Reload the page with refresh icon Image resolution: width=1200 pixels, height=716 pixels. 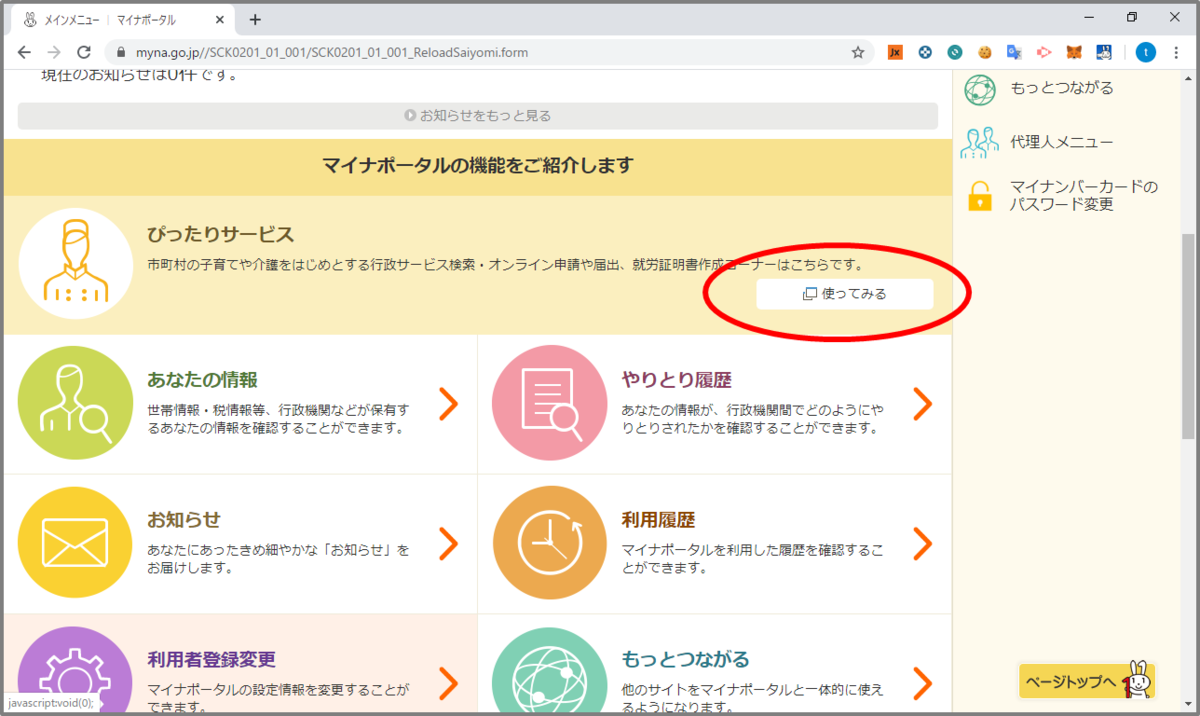click(84, 53)
